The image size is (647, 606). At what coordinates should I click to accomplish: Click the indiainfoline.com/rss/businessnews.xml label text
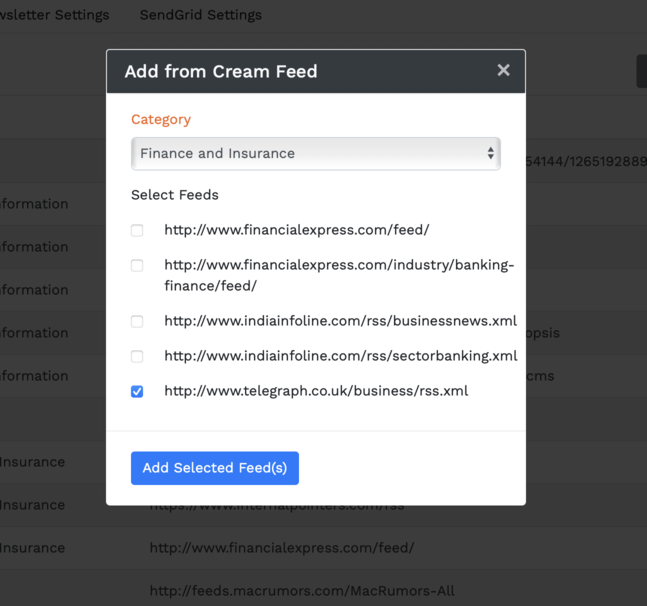click(x=340, y=321)
